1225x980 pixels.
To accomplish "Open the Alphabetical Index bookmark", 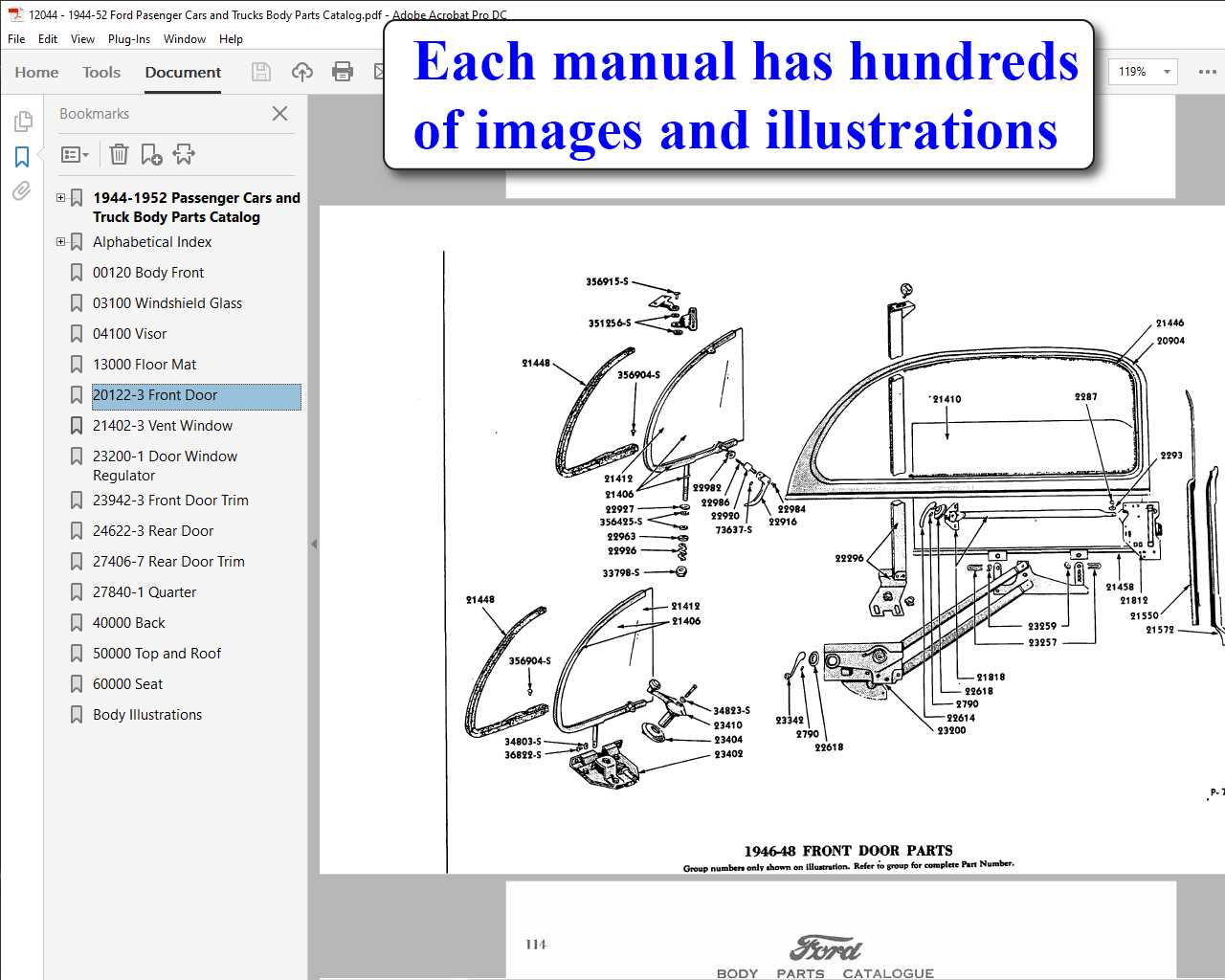I will [x=152, y=242].
